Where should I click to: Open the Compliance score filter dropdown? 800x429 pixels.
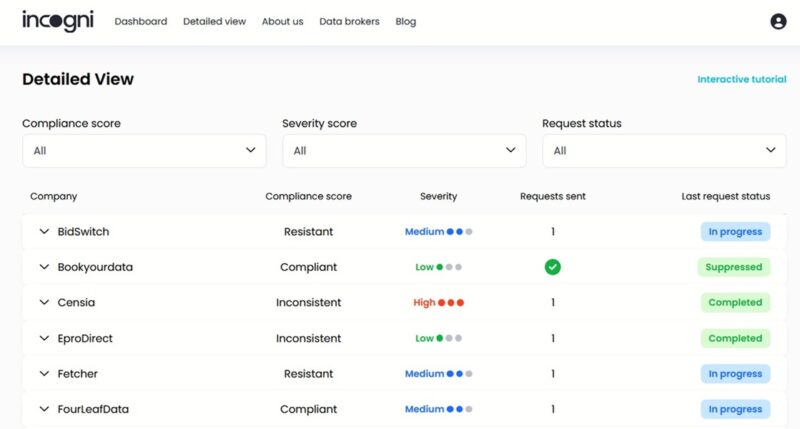pos(144,150)
